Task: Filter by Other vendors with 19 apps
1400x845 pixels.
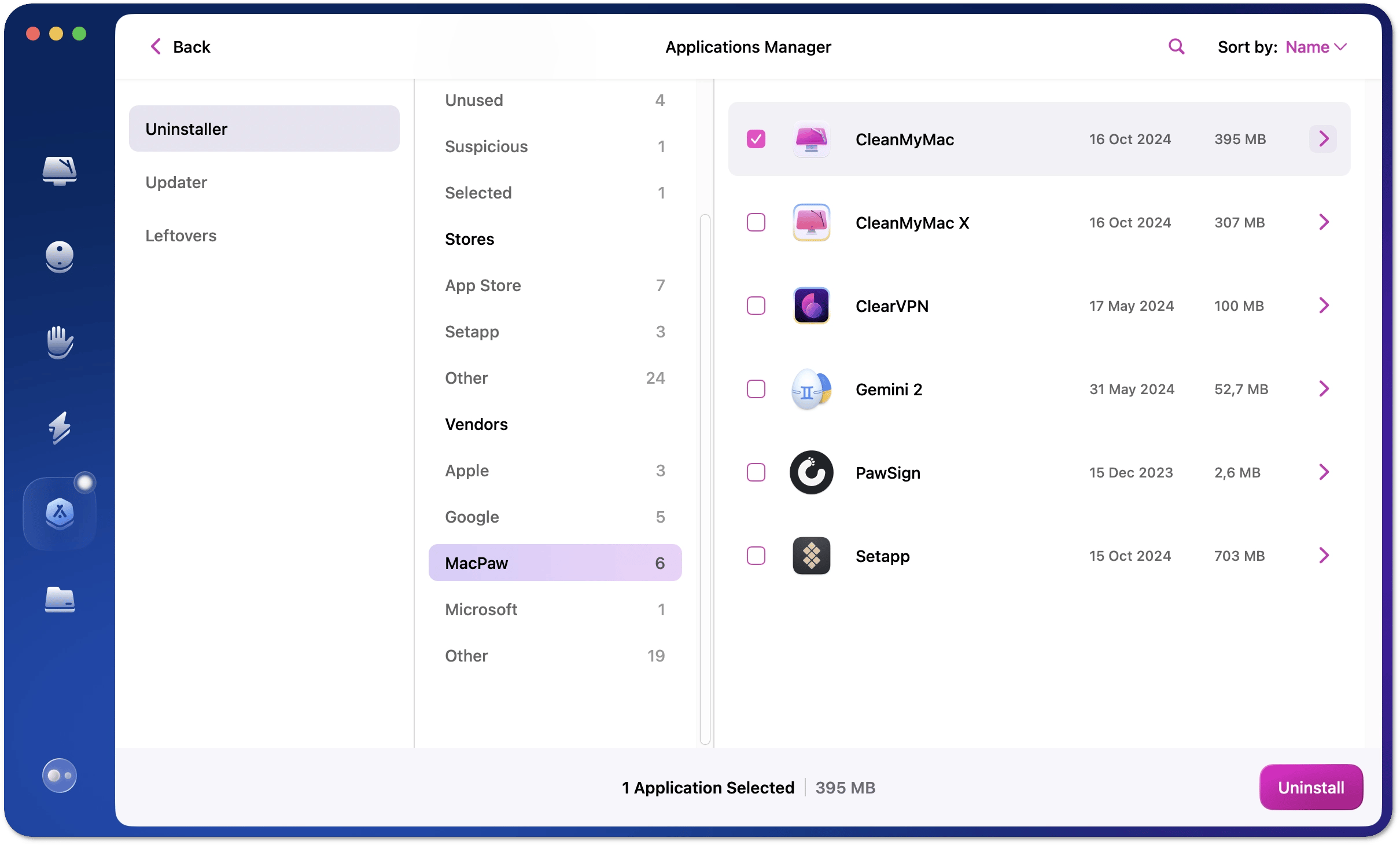Action: pyautogui.click(x=555, y=656)
